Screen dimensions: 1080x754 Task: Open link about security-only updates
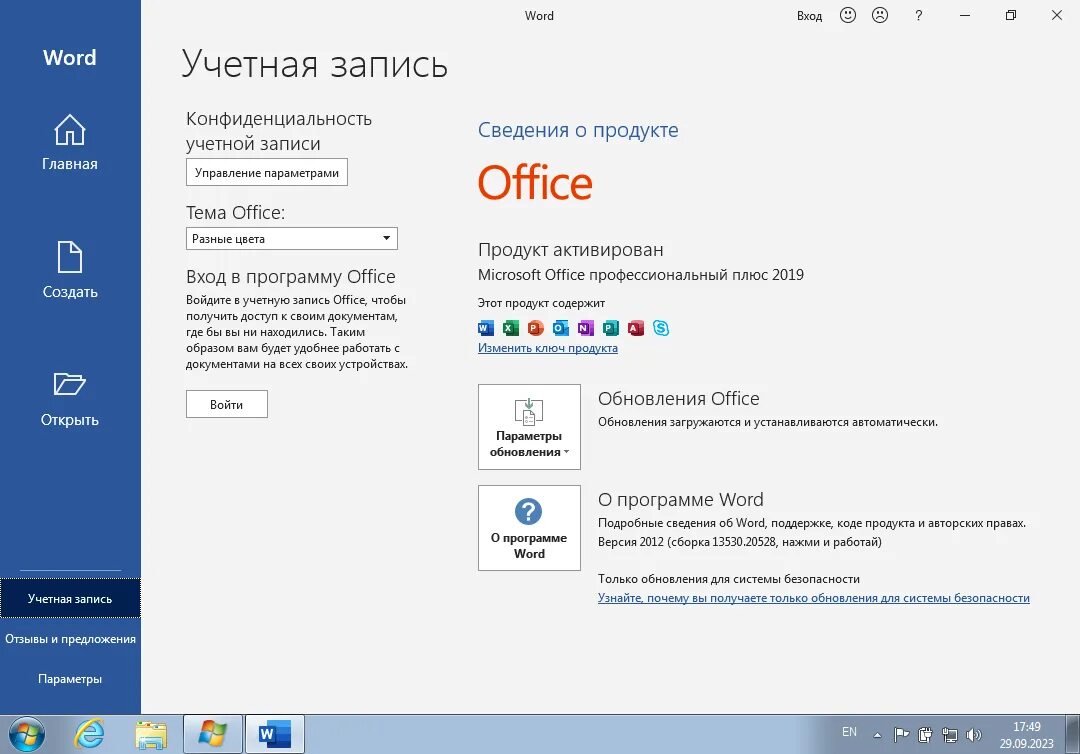tap(813, 598)
